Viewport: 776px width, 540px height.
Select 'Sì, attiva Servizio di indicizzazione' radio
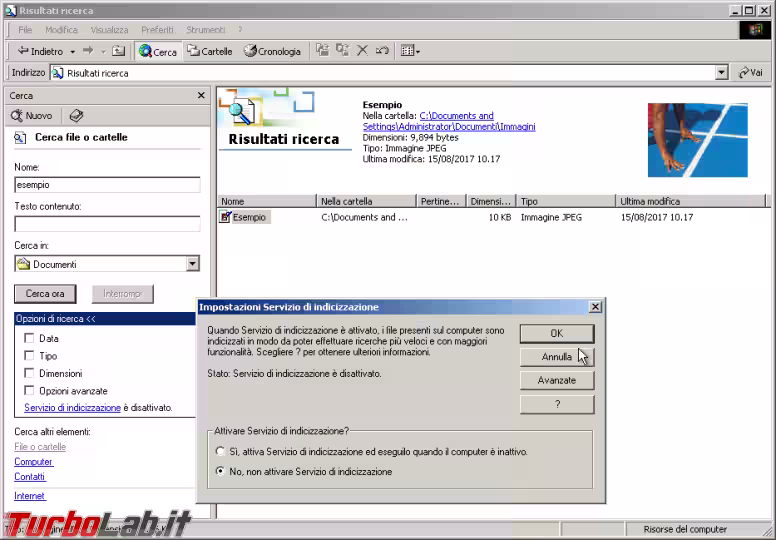221,452
